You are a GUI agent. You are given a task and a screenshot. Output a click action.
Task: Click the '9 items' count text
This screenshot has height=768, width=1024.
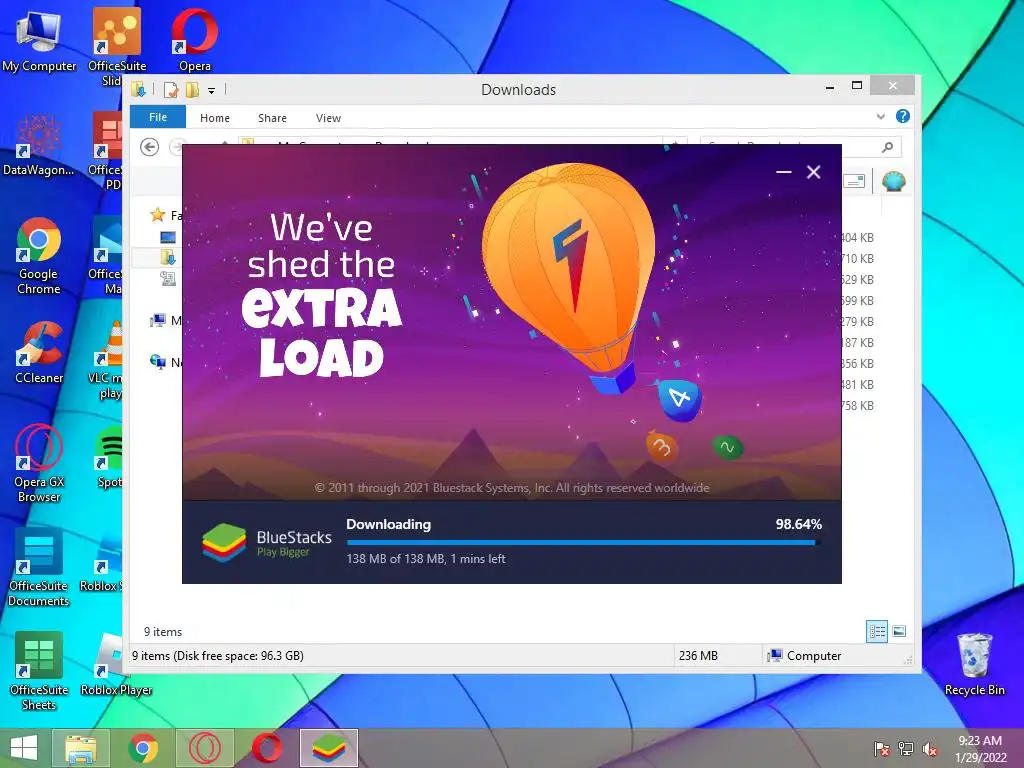[163, 632]
